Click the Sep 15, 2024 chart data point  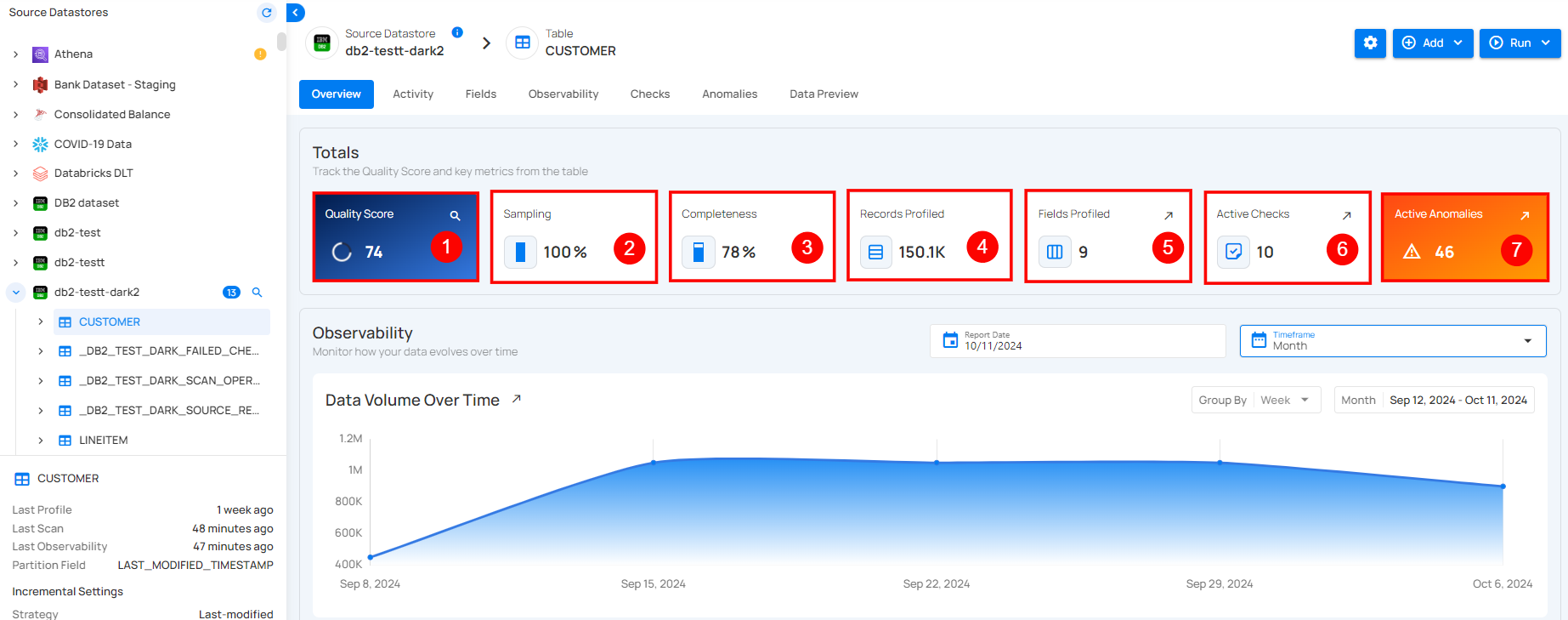(654, 463)
